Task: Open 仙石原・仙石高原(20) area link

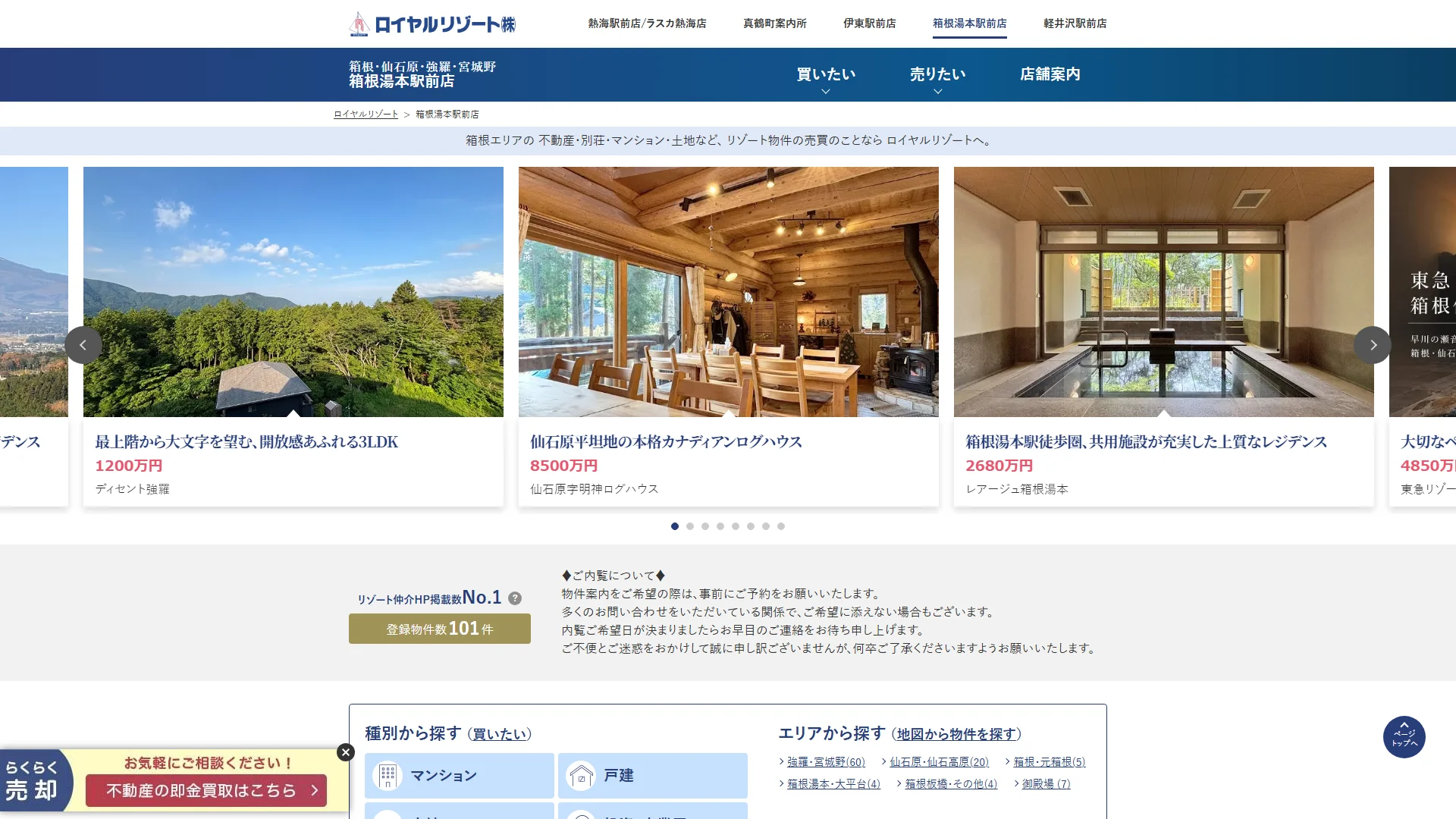Action: (940, 762)
